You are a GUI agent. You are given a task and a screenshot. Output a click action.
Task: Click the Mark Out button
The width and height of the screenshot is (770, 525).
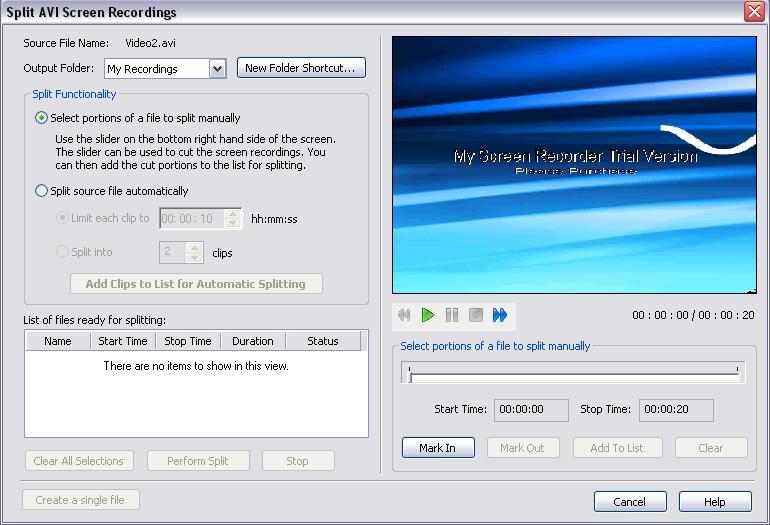click(522, 447)
